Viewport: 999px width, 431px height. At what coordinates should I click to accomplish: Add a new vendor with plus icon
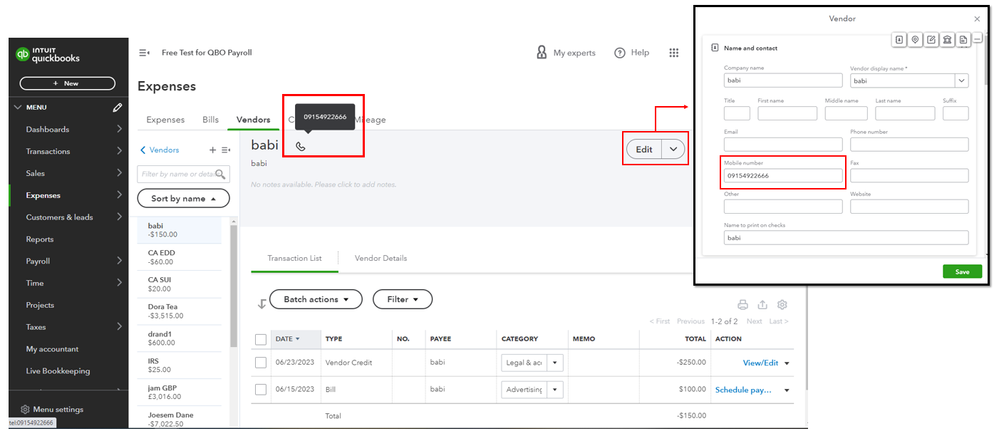point(213,150)
